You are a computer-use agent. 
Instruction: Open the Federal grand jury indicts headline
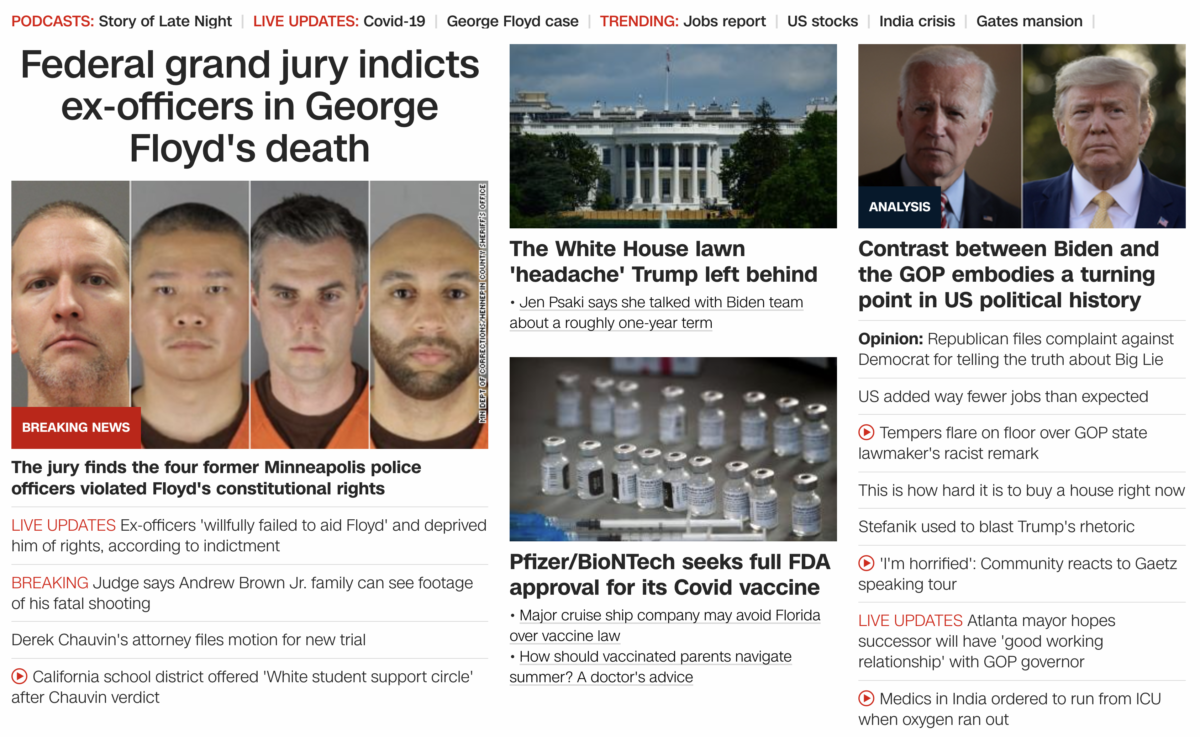250,107
